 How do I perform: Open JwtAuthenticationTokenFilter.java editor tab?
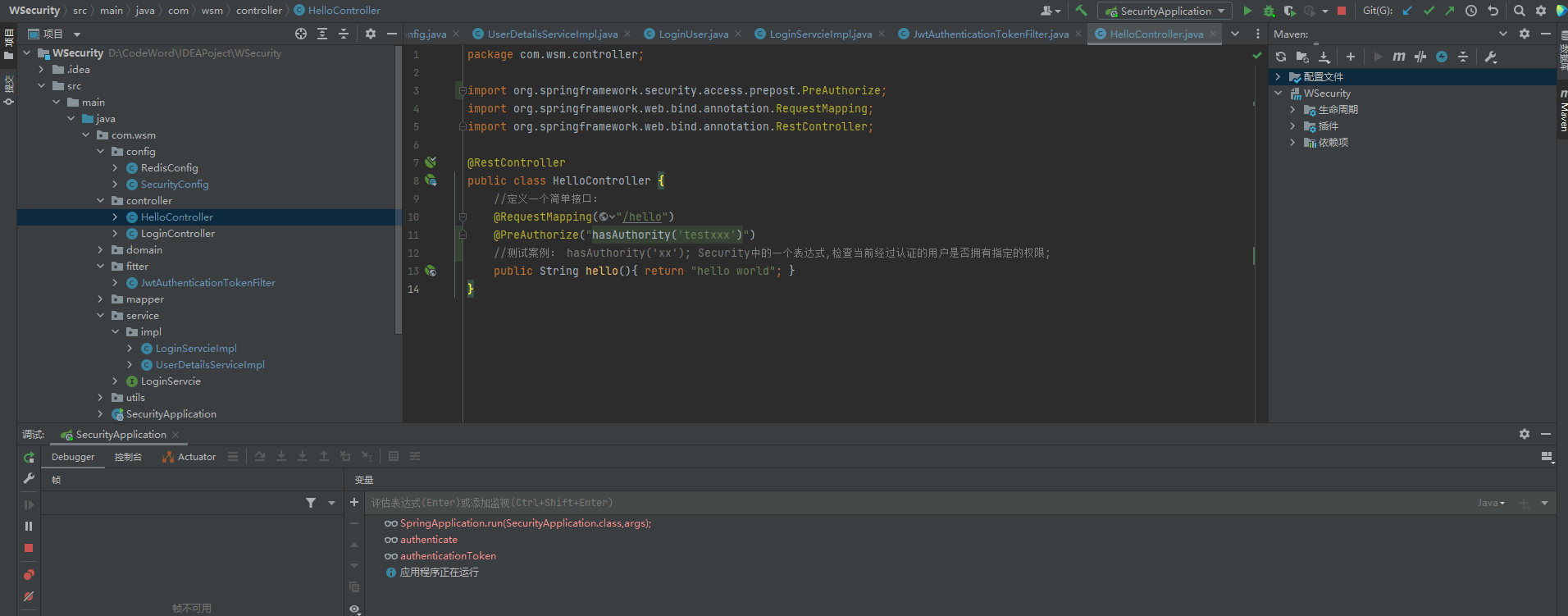pyautogui.click(x=991, y=34)
